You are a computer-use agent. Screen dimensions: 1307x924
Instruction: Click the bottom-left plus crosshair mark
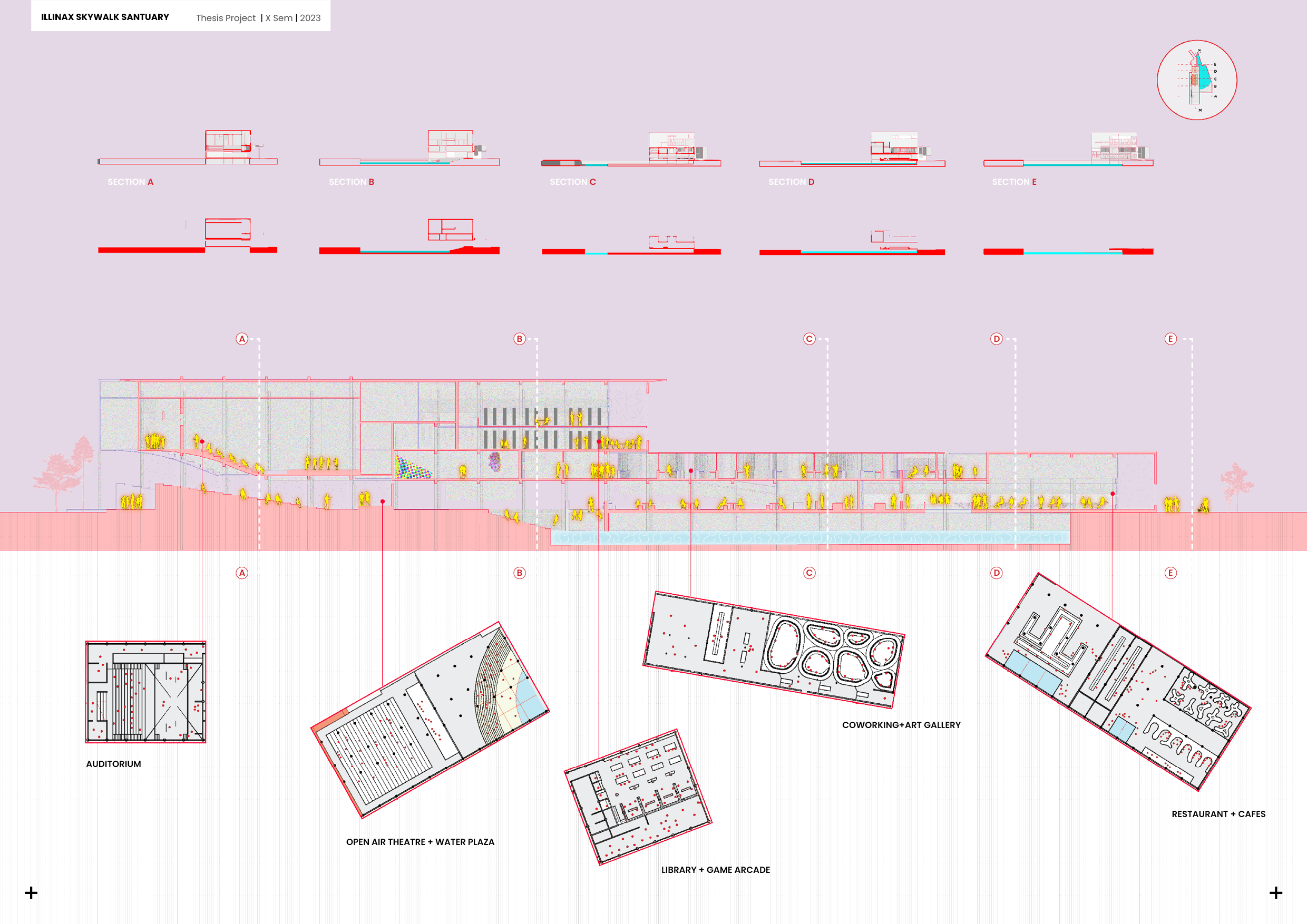pyautogui.click(x=31, y=893)
